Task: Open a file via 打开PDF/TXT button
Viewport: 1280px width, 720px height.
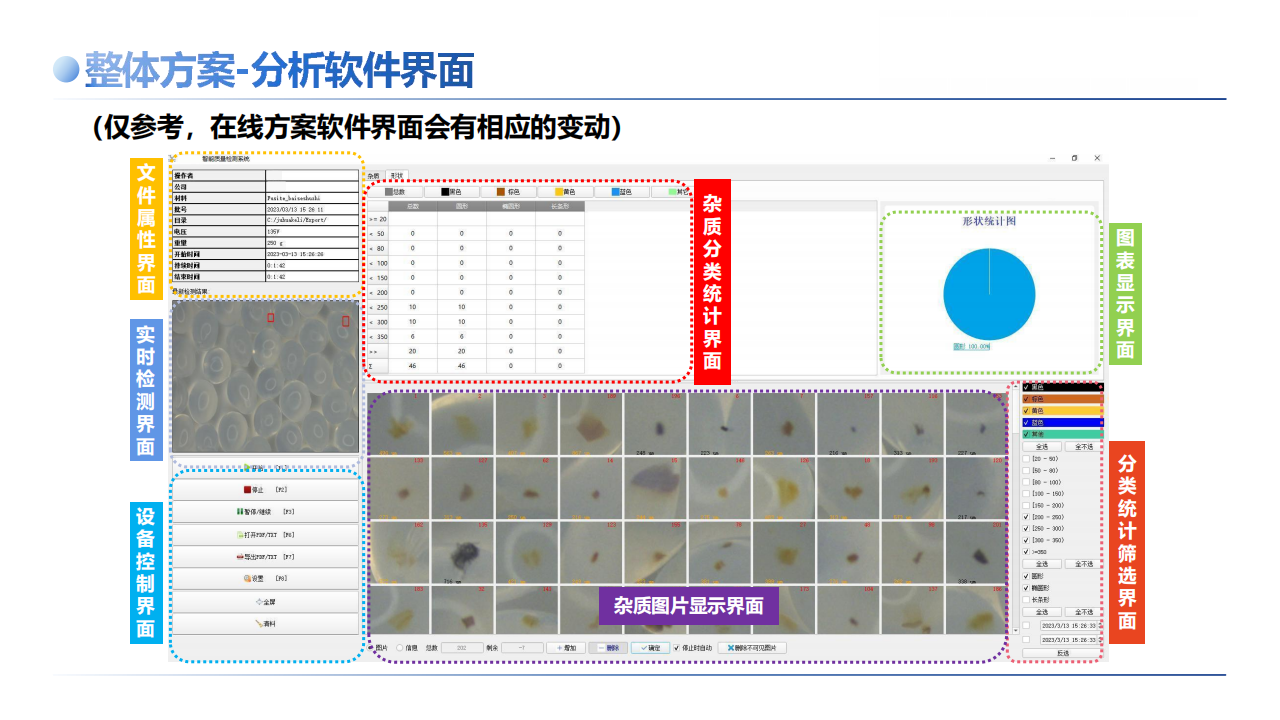Action: point(265,535)
